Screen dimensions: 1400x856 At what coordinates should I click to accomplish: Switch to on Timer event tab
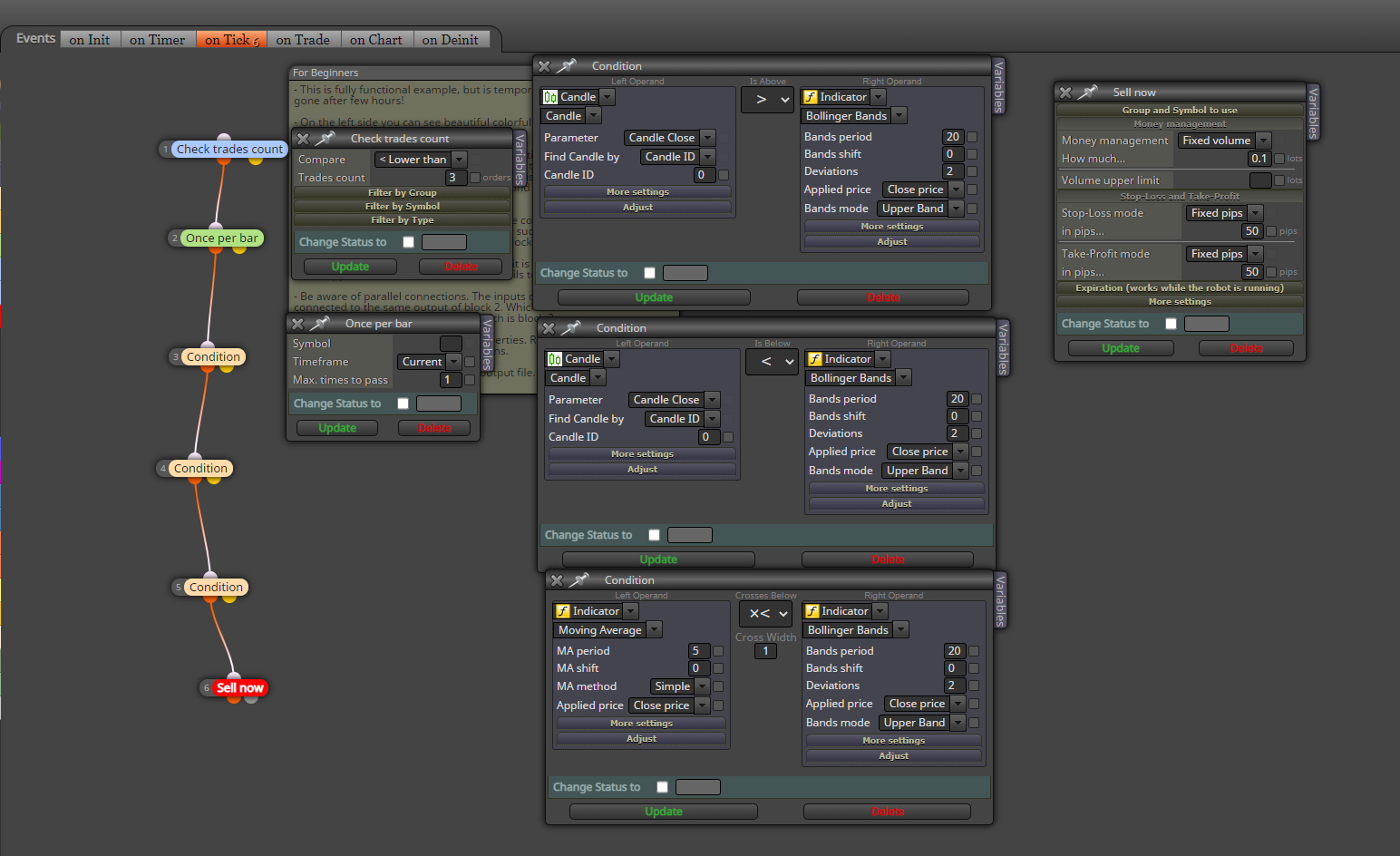click(157, 40)
